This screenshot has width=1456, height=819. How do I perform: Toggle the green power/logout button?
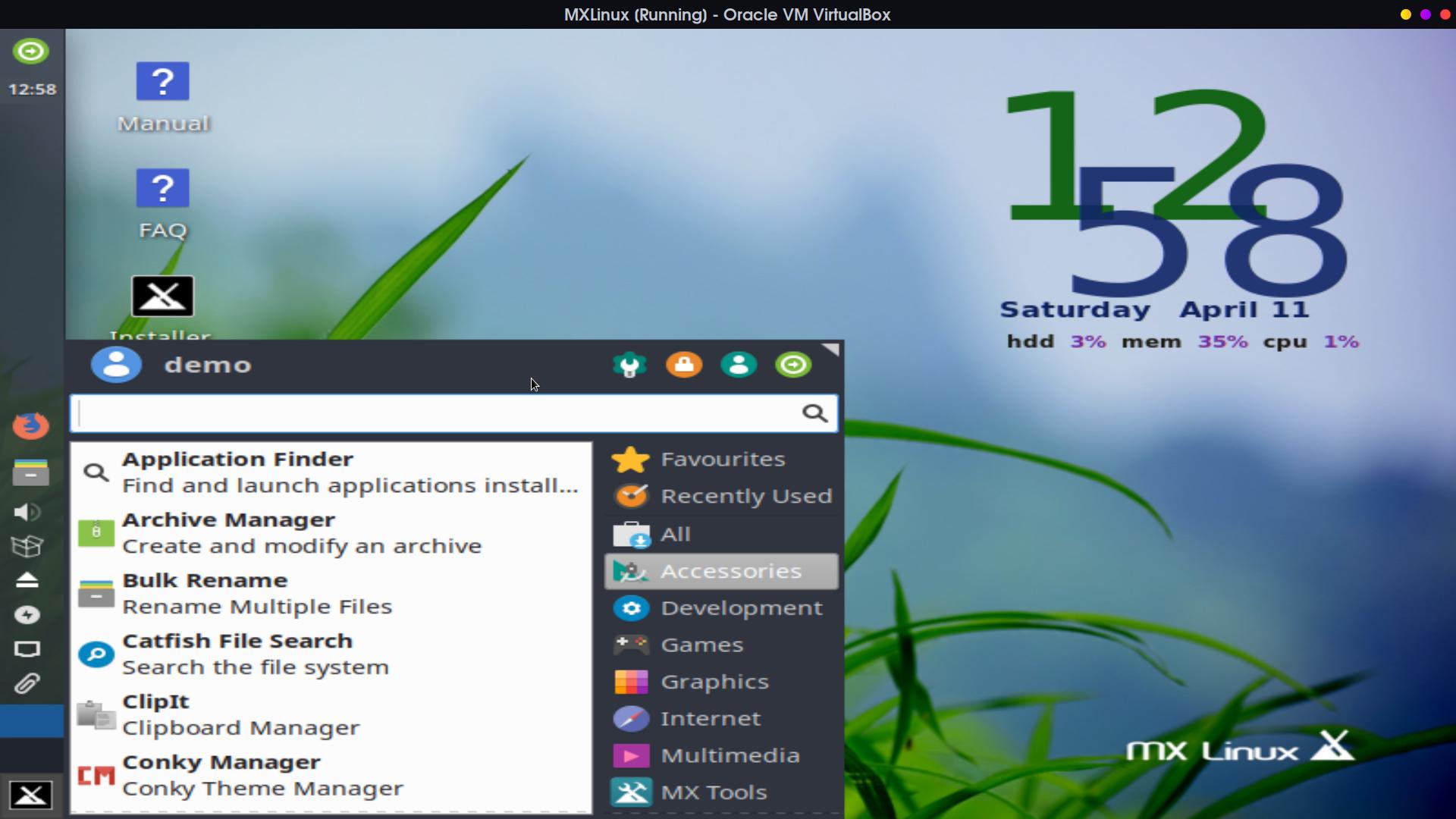click(794, 364)
